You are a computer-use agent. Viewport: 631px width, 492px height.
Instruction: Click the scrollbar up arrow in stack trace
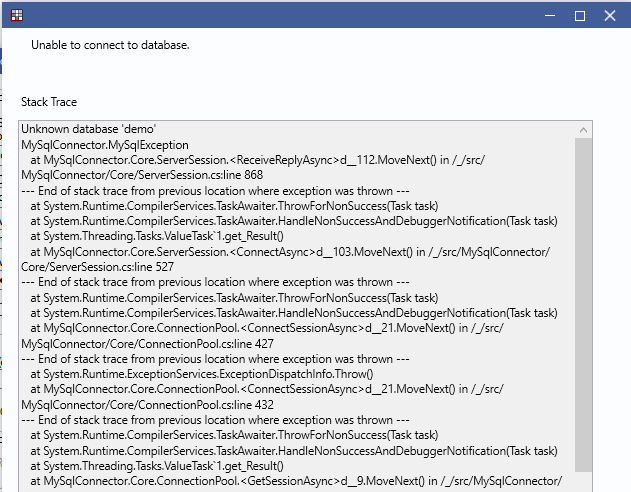tap(583, 130)
